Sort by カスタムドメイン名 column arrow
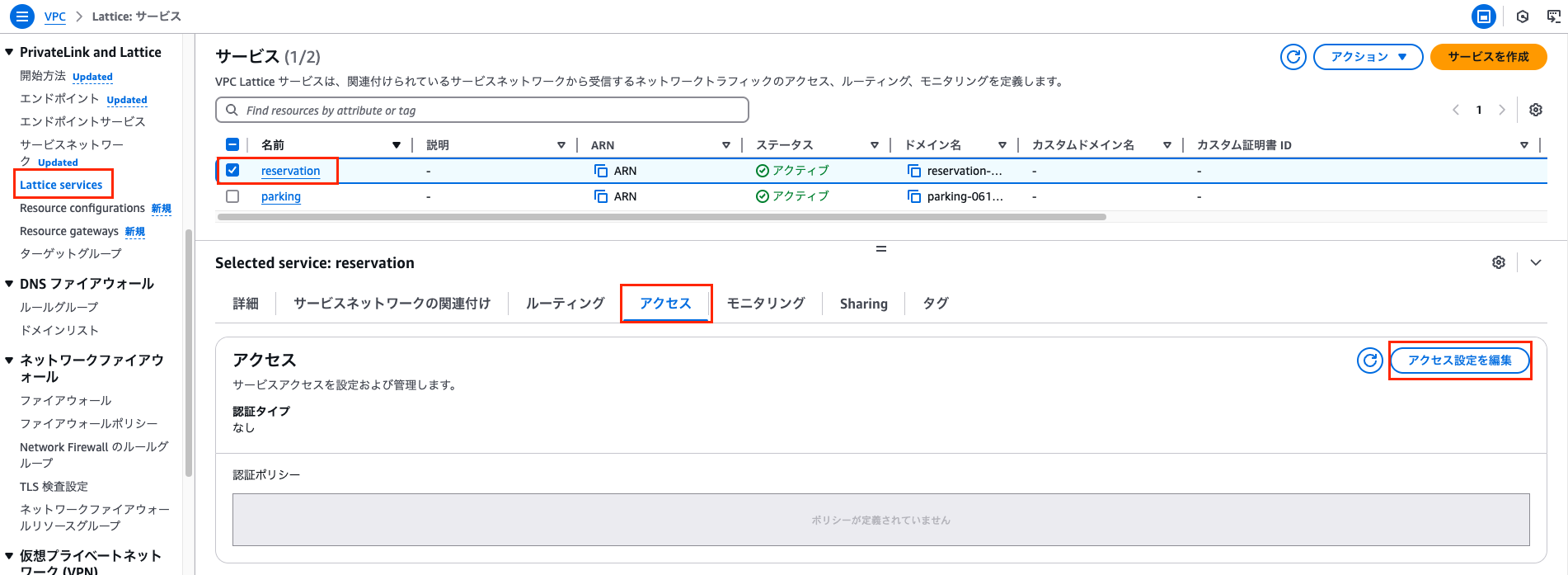Image resolution: width=1568 pixels, height=575 pixels. tap(1167, 145)
